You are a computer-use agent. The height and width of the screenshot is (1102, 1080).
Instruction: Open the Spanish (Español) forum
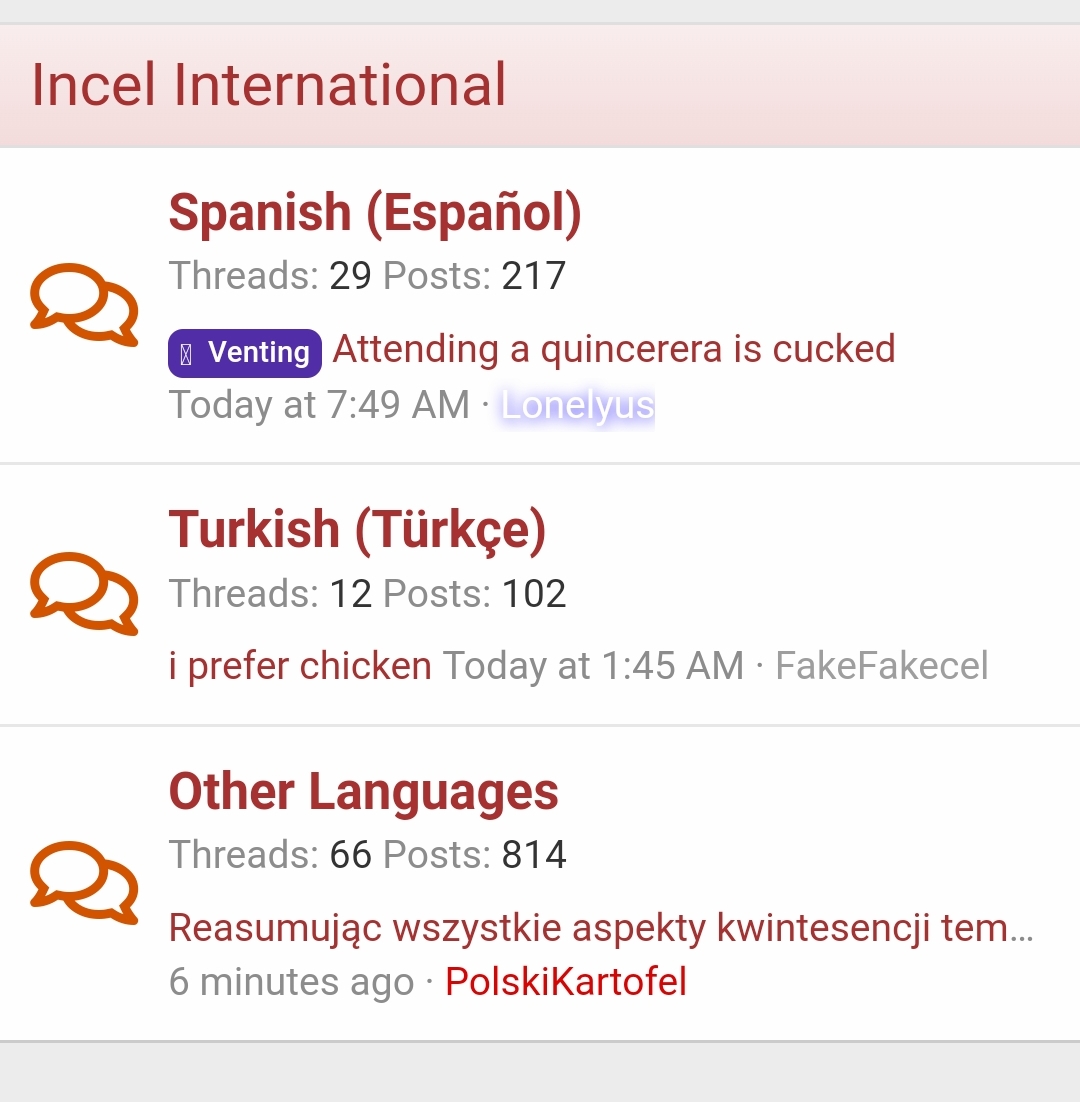click(x=375, y=213)
